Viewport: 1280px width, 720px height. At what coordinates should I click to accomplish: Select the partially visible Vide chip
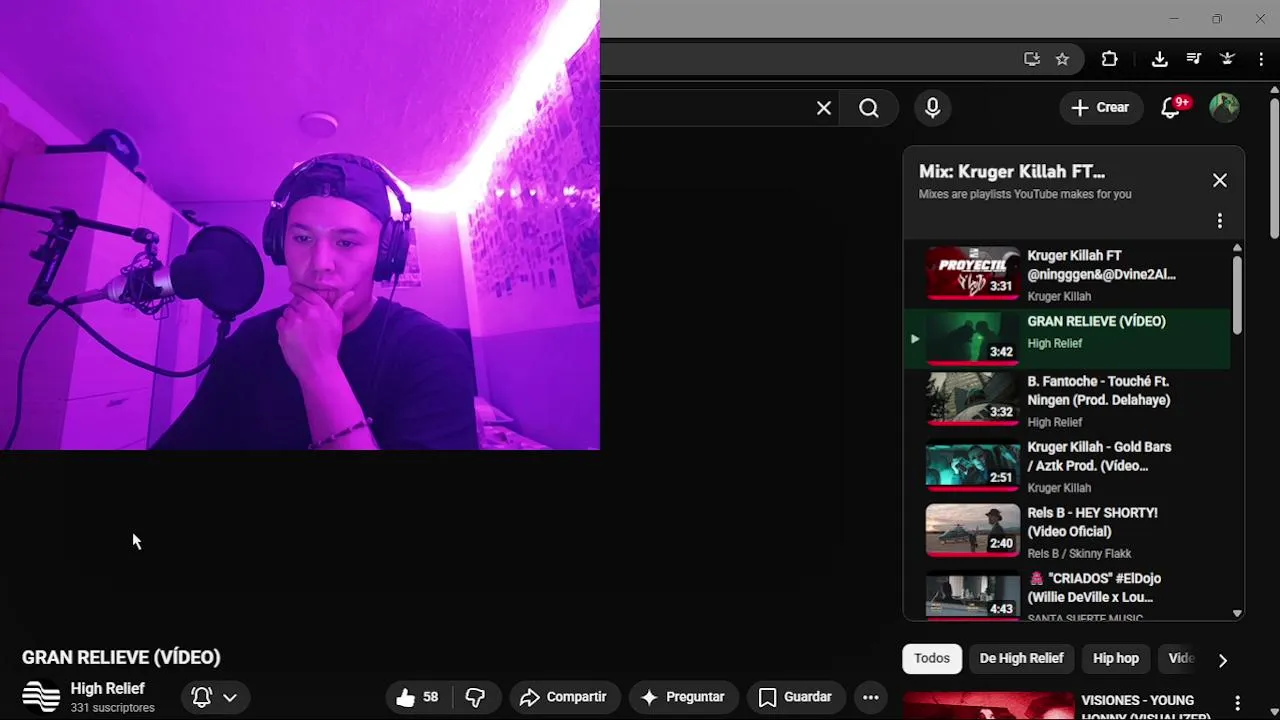point(1181,658)
